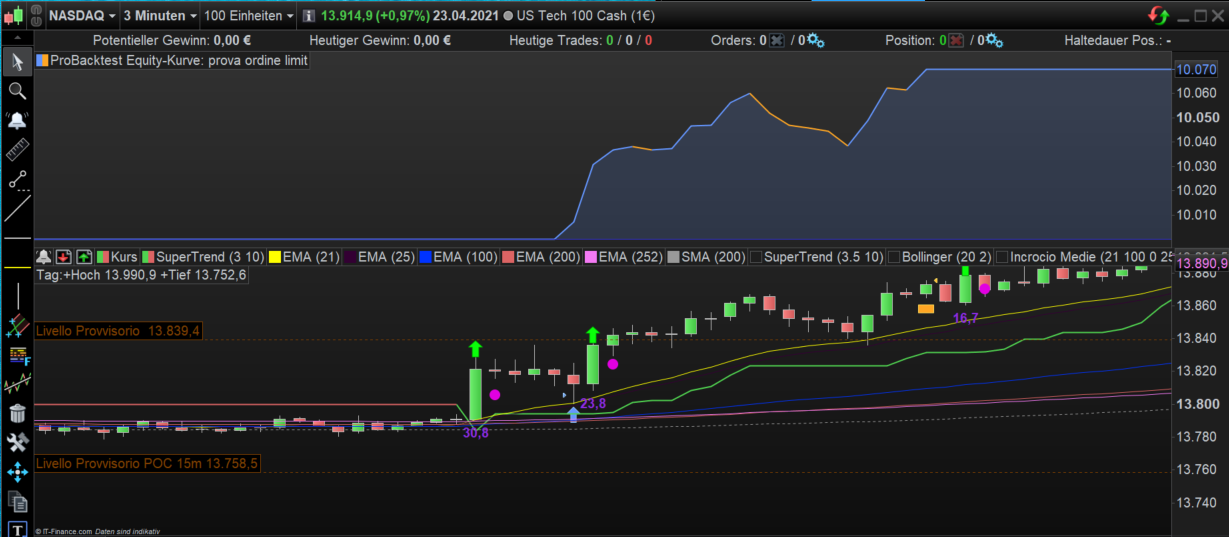Select the zigzag regression line tool
Viewport: 1229px width, 537px height.
pos(17,383)
